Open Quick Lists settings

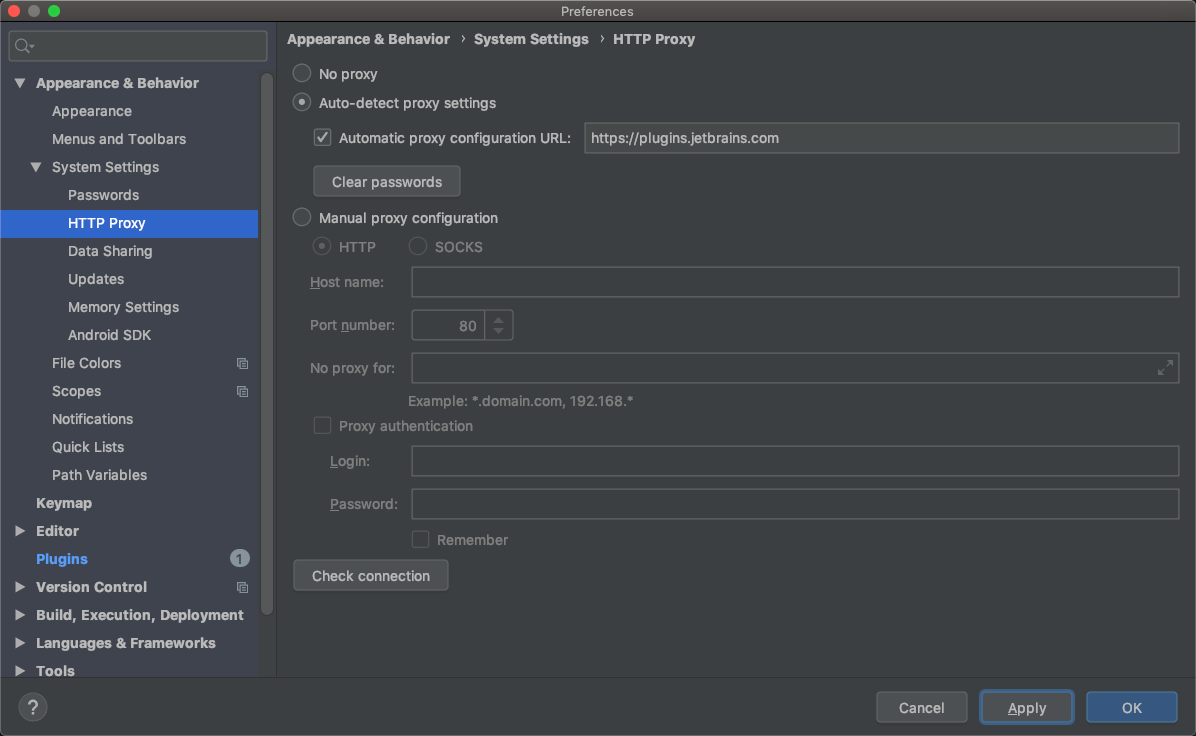88,447
